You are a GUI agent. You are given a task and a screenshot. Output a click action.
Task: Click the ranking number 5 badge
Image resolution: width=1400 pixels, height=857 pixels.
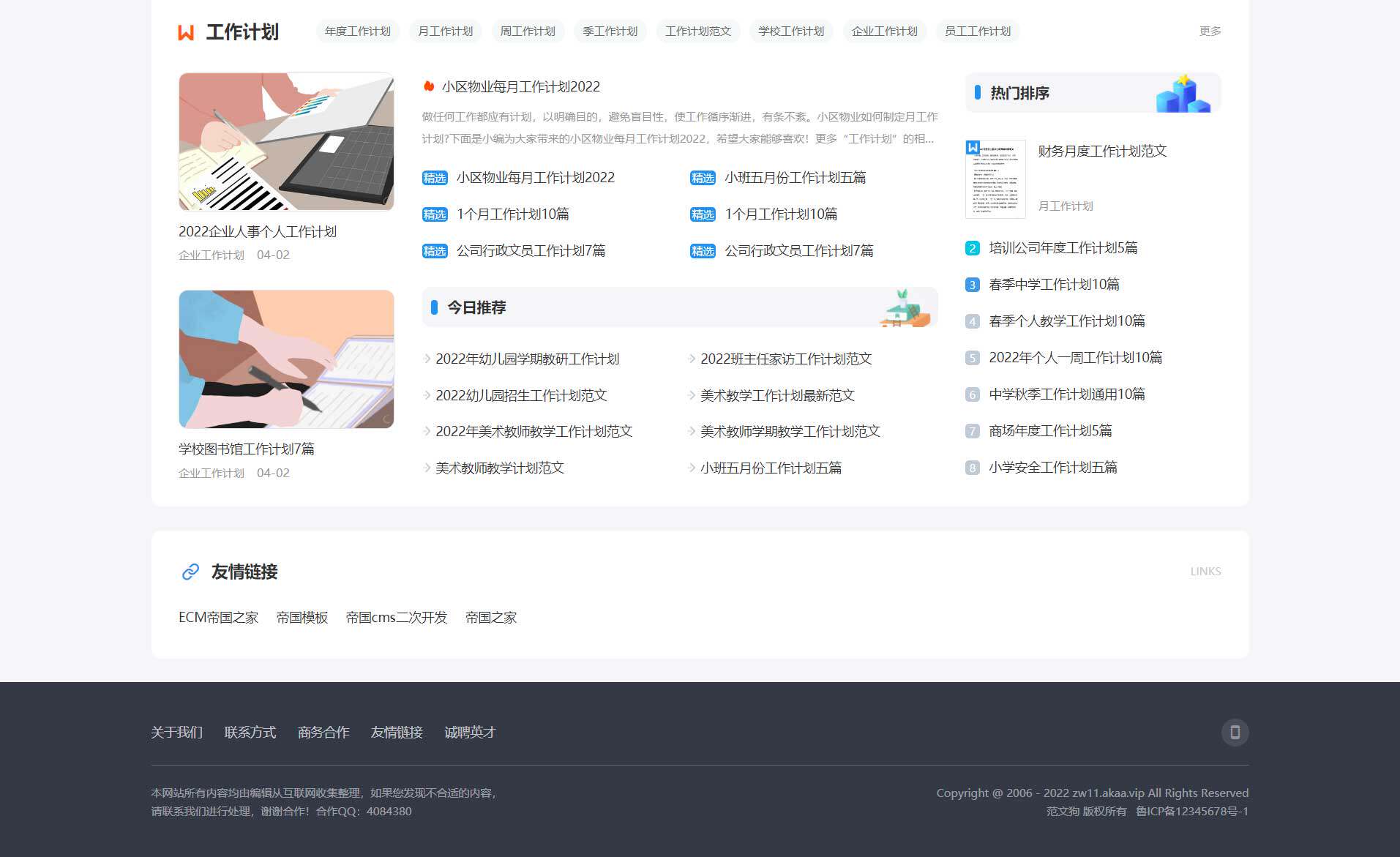(x=971, y=357)
